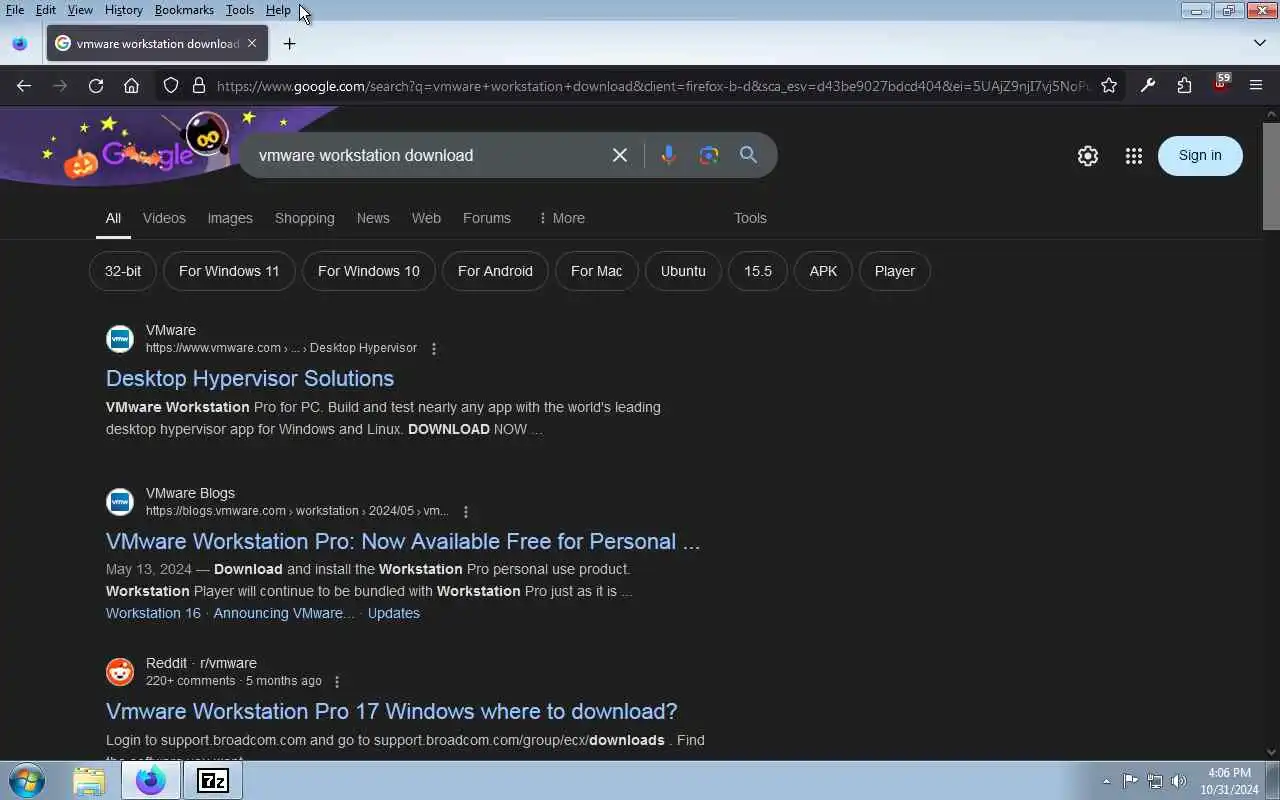1280x800 pixels.
Task: Filter results For Android
Action: 495,271
